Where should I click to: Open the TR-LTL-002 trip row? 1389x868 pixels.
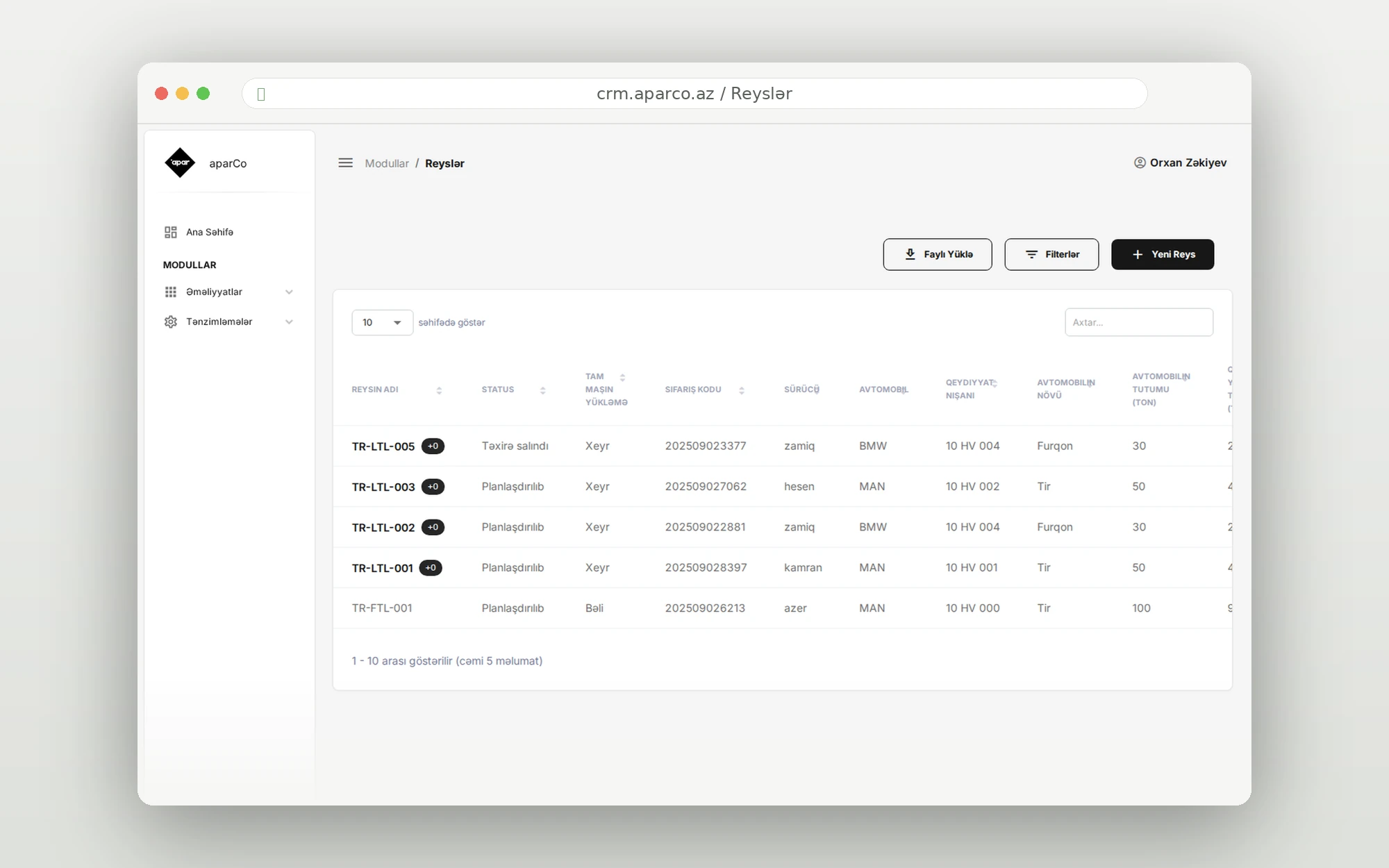tap(783, 527)
